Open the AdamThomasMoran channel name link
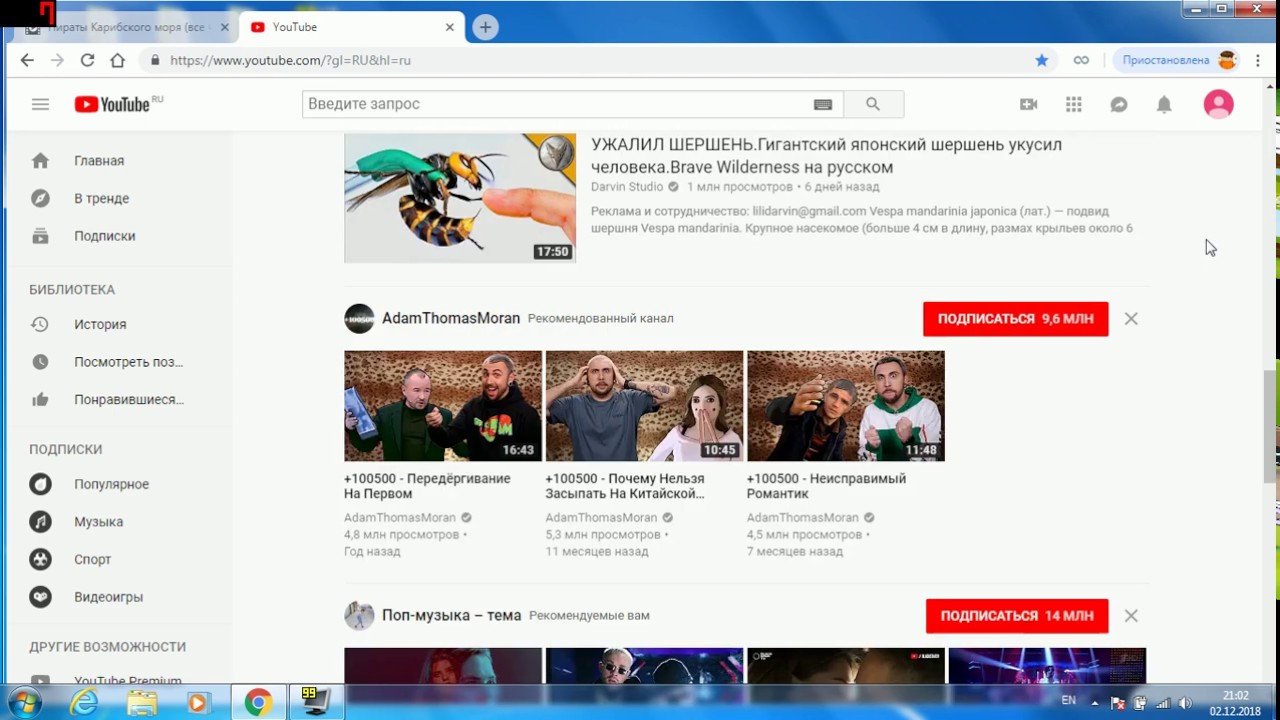Viewport: 1280px width, 720px height. pos(451,318)
